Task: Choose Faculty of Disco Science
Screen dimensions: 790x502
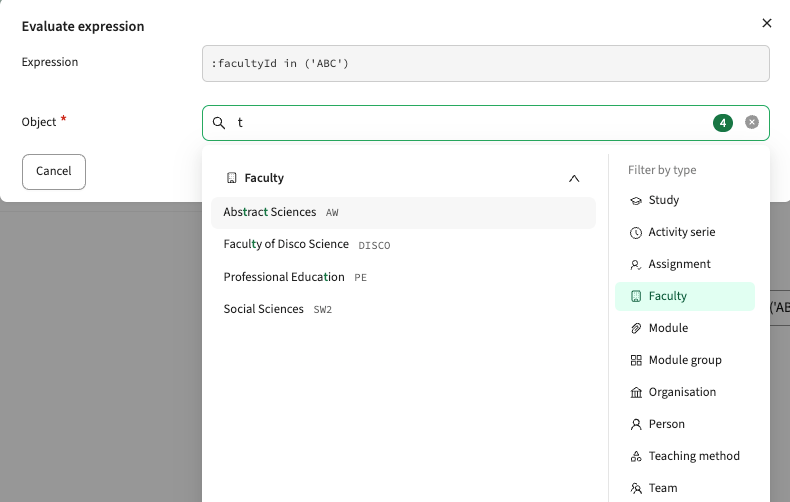Action: (403, 244)
